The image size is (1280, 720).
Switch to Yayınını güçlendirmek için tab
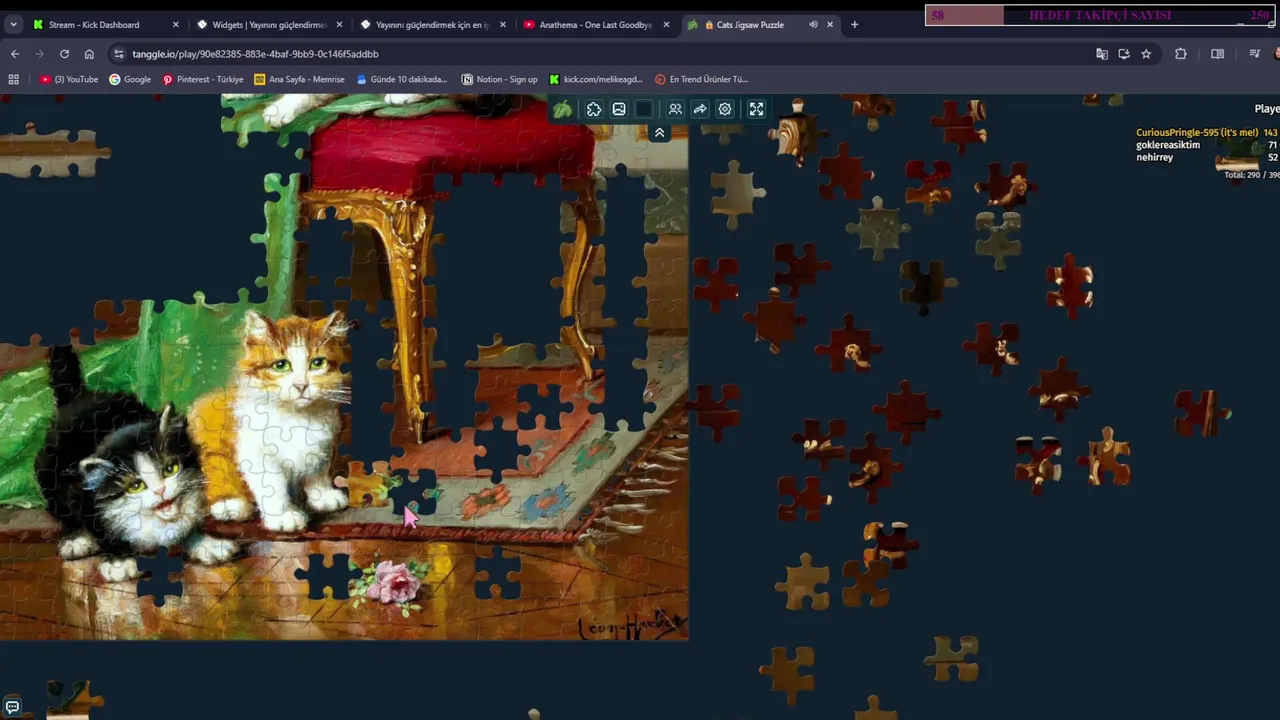[433, 24]
